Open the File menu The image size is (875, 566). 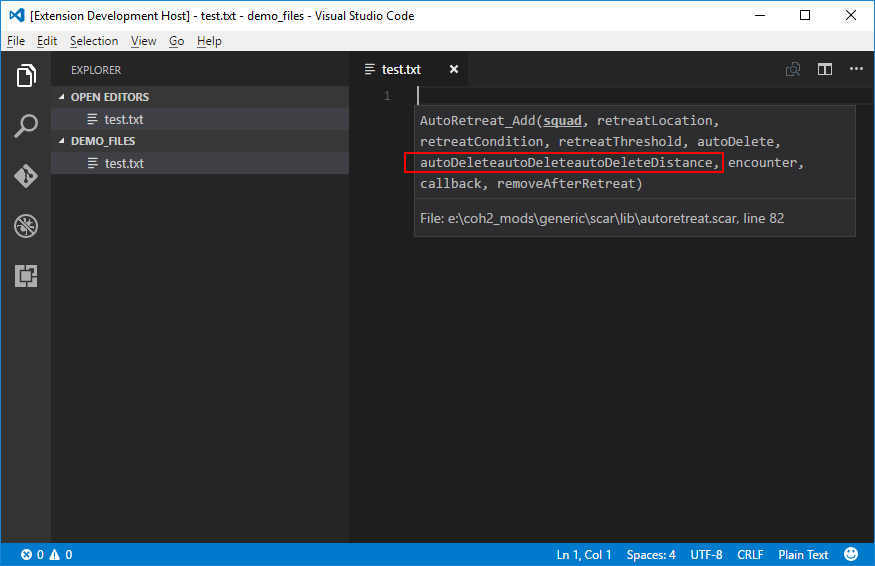16,41
